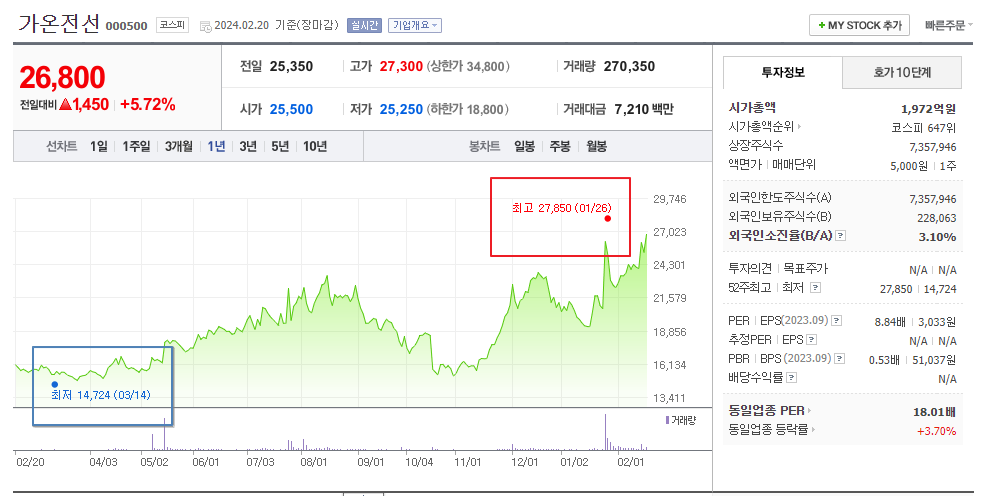Click the 시가총액 value 1,972억원
This screenshot has height=496, width=985.
(928, 109)
